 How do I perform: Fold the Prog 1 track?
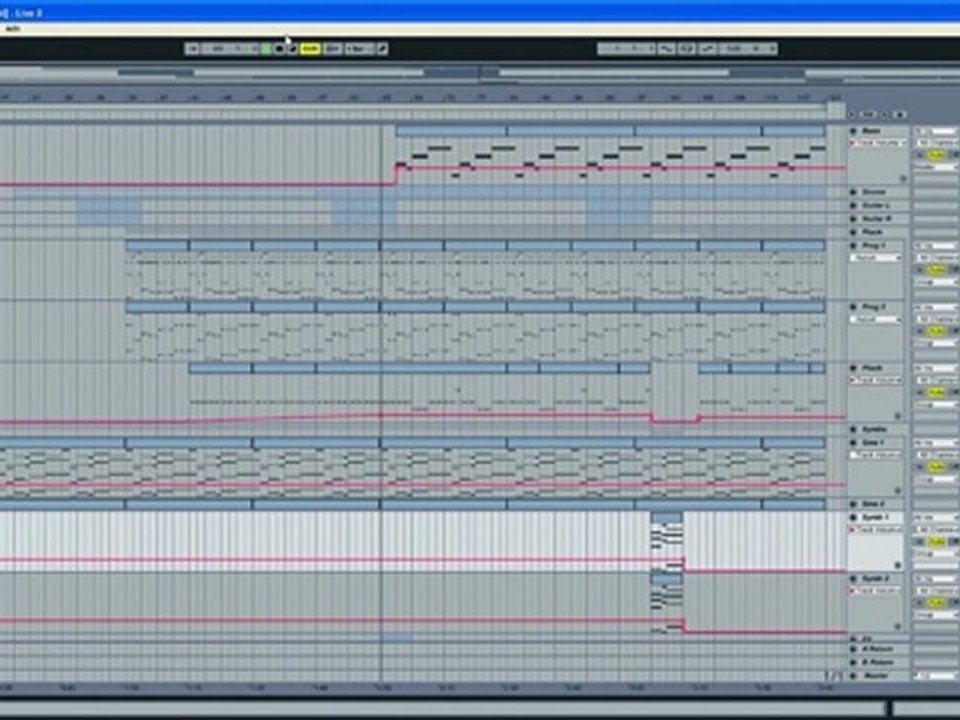[x=853, y=246]
